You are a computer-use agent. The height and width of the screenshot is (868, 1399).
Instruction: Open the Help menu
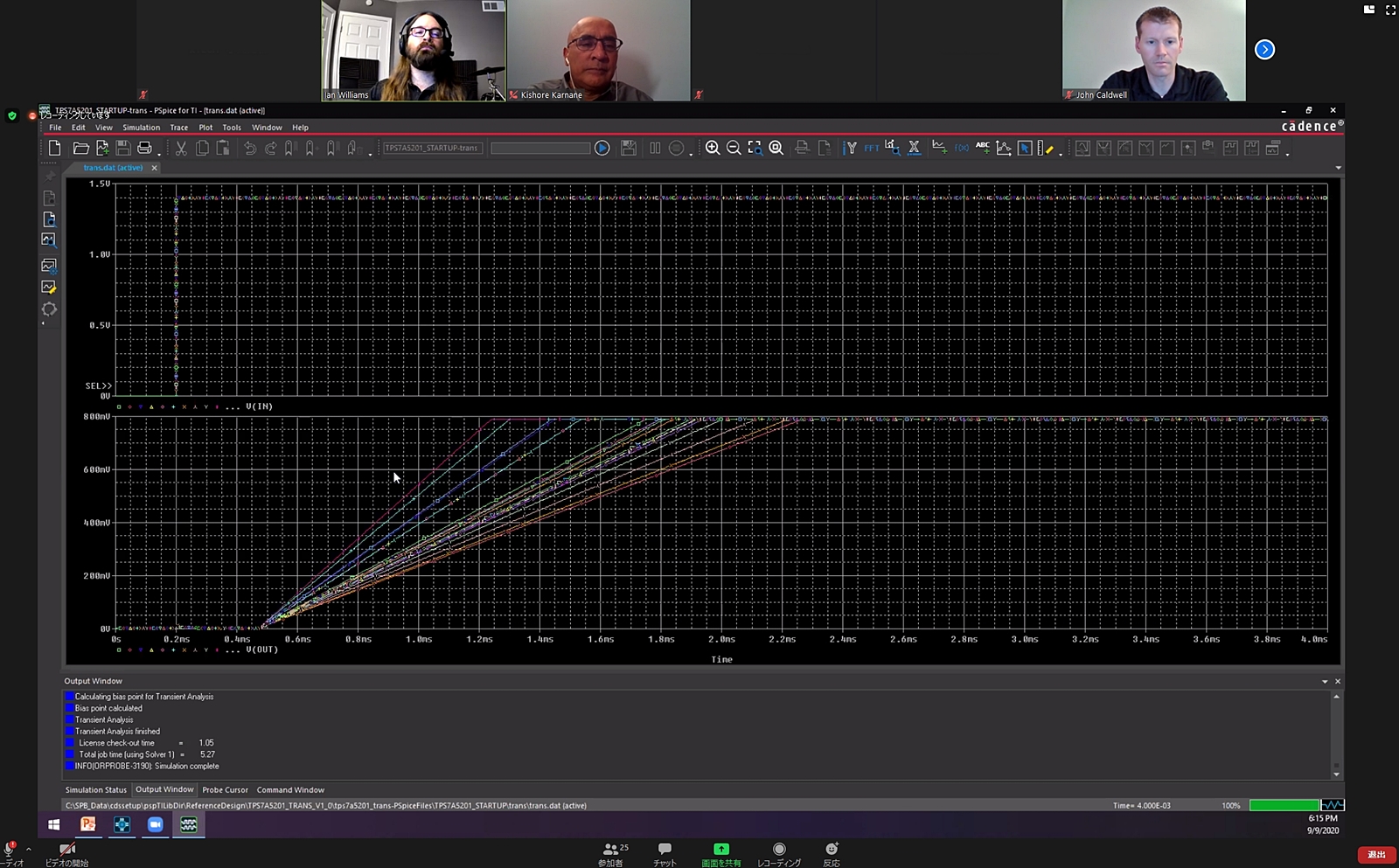[300, 128]
